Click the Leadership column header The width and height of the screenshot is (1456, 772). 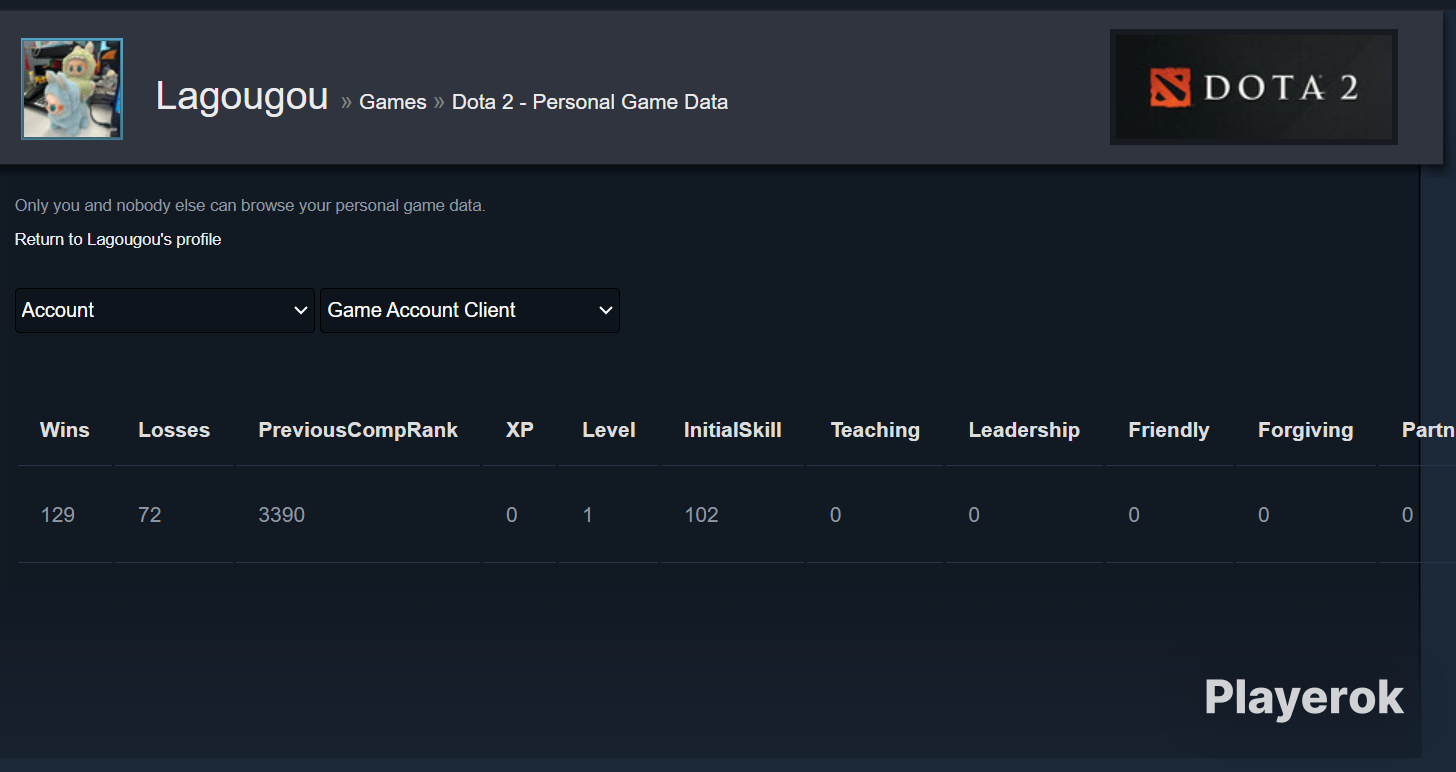click(1024, 430)
